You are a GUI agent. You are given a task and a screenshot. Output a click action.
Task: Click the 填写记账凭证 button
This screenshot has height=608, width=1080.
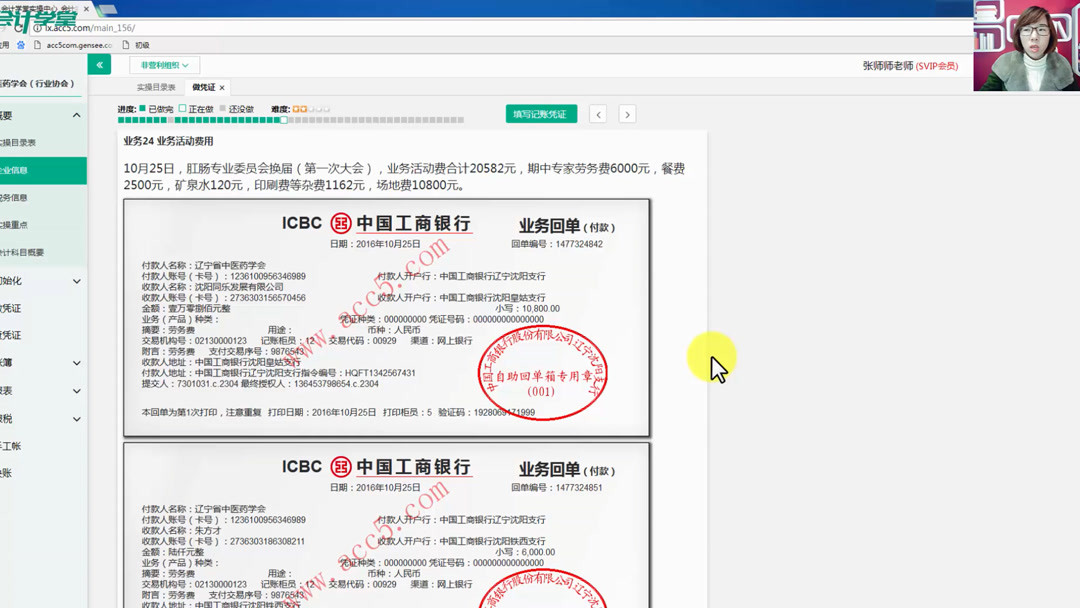tap(541, 113)
